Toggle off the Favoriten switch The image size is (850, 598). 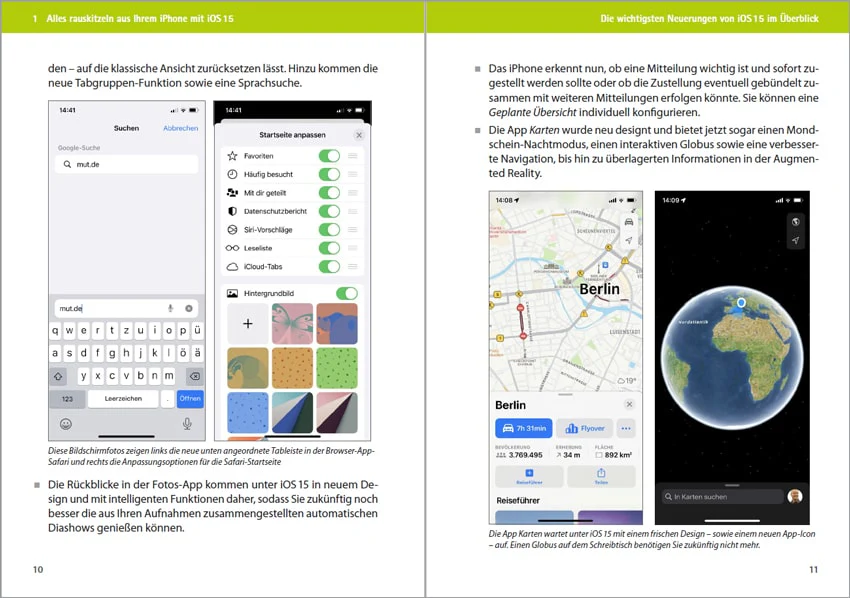pos(330,156)
